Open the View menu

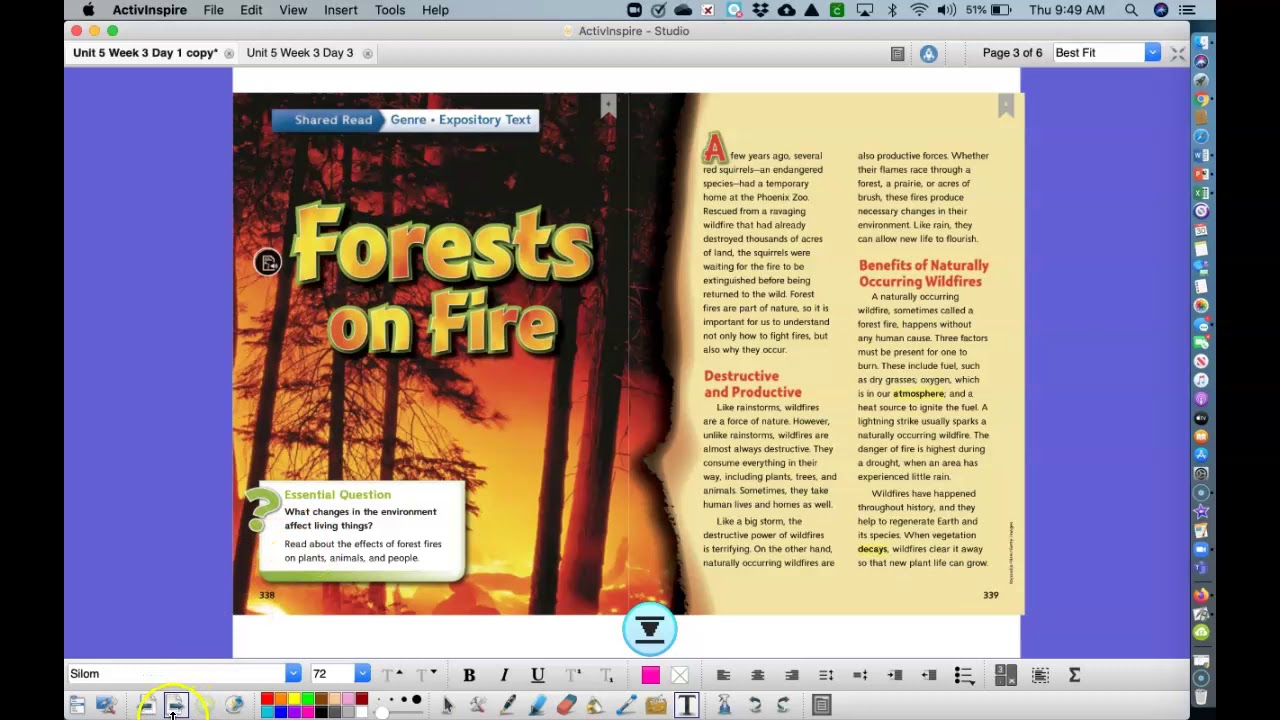tap(293, 10)
